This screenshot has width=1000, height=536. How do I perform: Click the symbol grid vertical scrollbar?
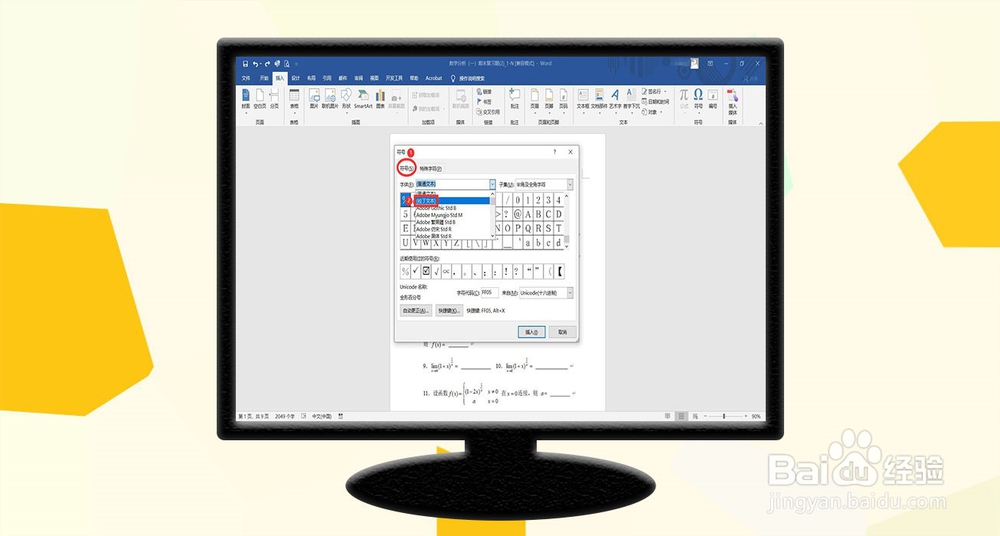pos(567,221)
